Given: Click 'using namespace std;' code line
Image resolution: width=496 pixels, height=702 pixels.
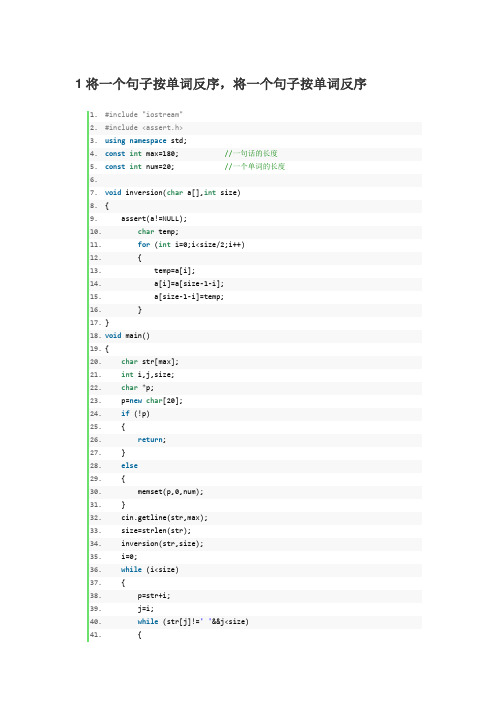Looking at the screenshot, I should click(x=146, y=141).
